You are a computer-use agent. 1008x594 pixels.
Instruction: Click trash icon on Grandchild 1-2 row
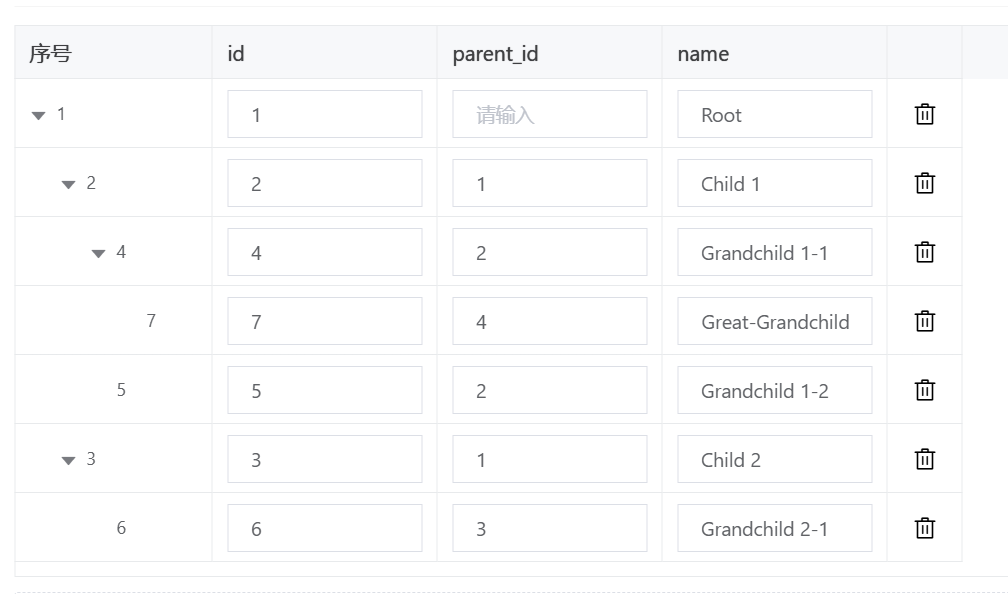point(925,390)
